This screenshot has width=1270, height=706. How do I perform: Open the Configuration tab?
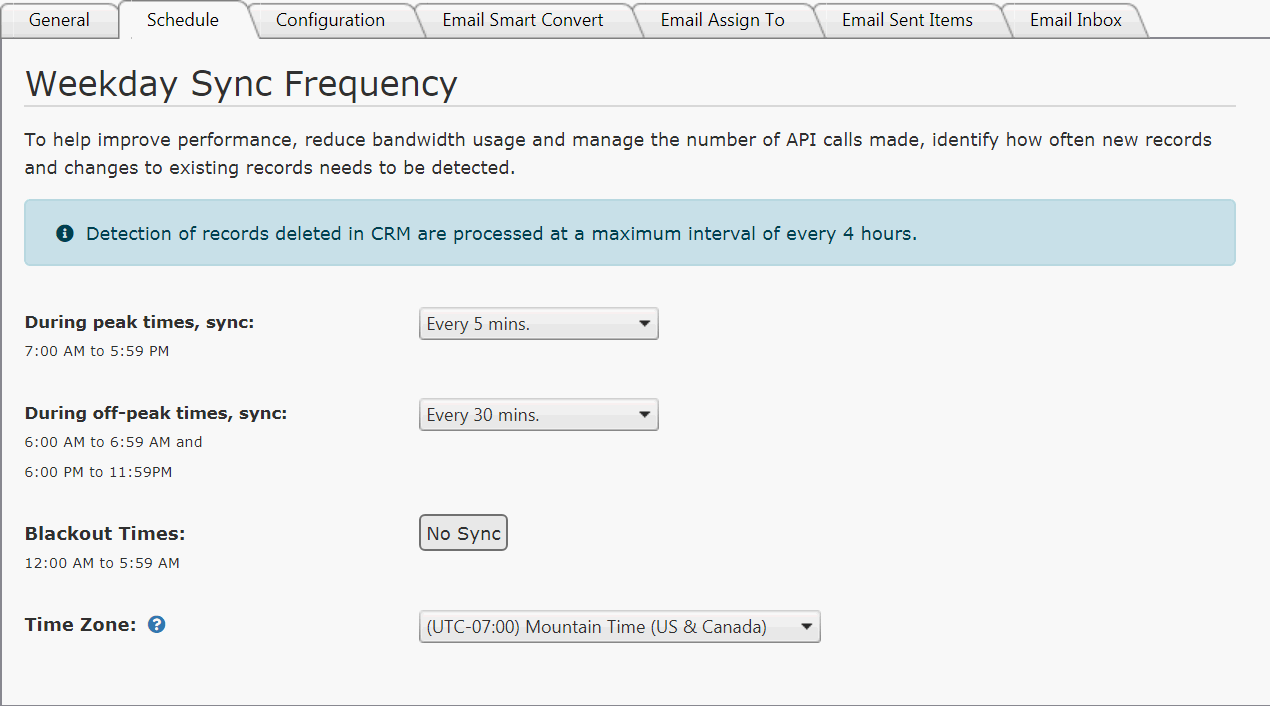[330, 20]
